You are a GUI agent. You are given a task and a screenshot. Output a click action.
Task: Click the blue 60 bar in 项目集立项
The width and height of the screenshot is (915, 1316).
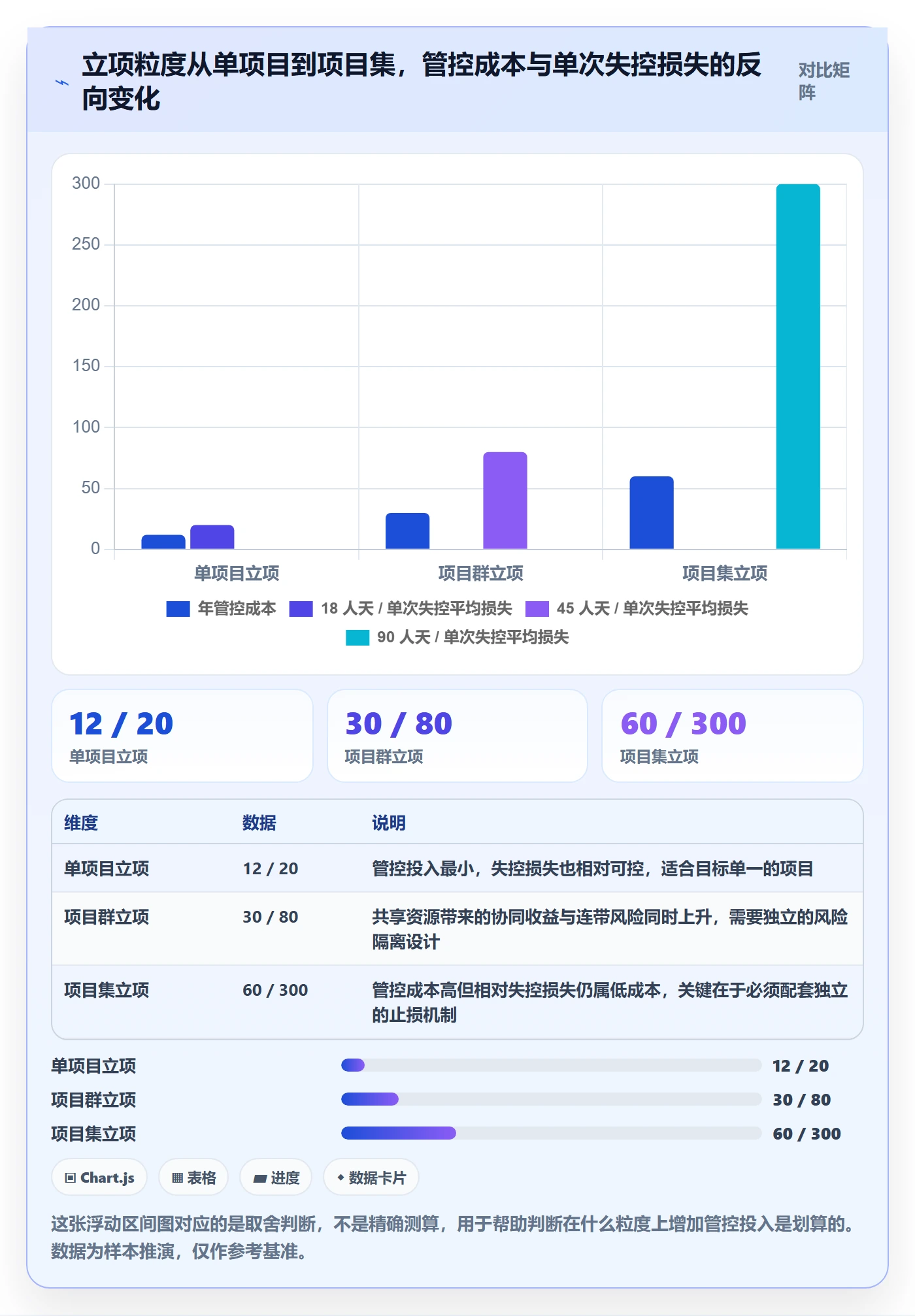tap(652, 513)
